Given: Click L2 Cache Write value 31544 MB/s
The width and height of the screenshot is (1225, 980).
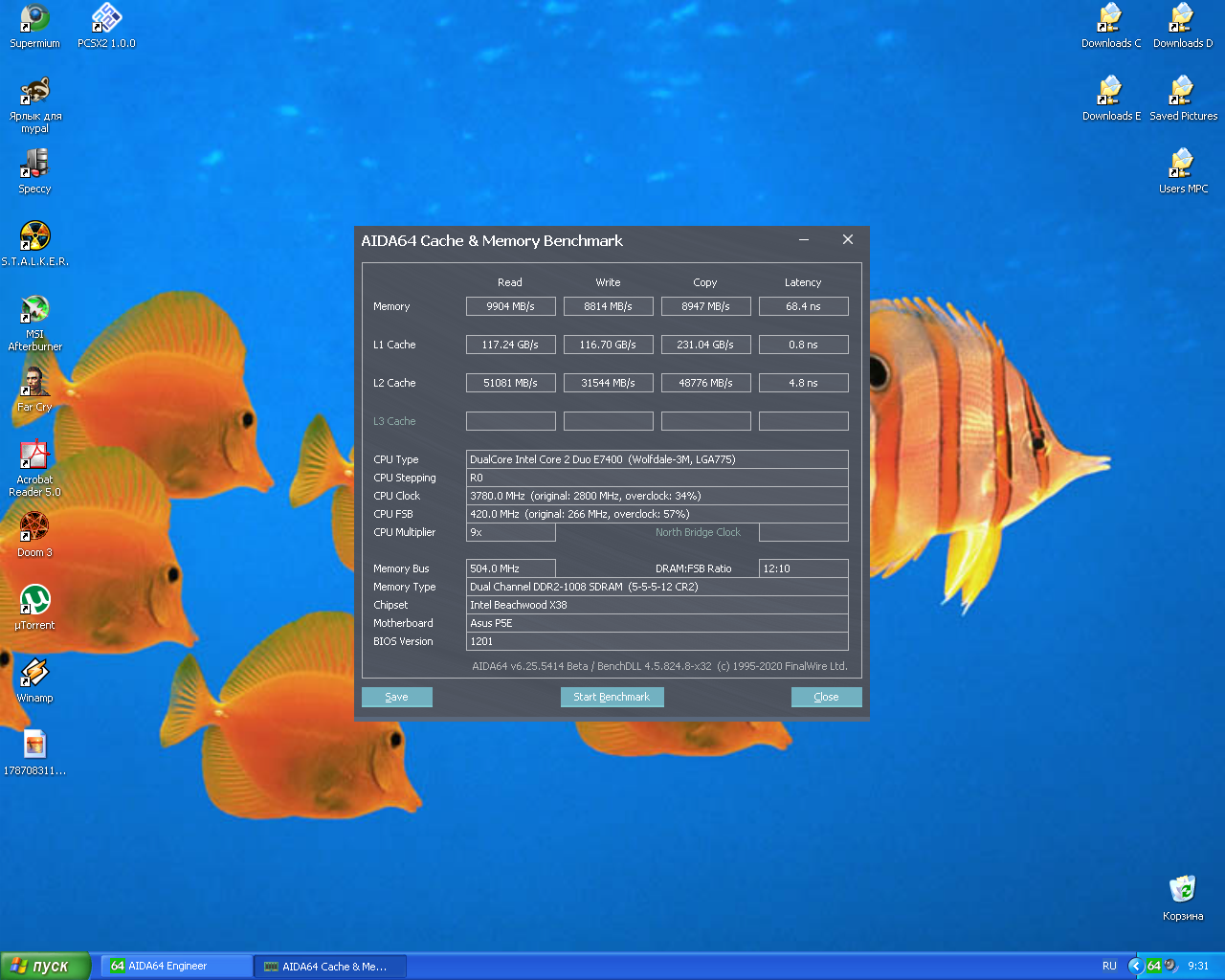Looking at the screenshot, I should pos(609,383).
